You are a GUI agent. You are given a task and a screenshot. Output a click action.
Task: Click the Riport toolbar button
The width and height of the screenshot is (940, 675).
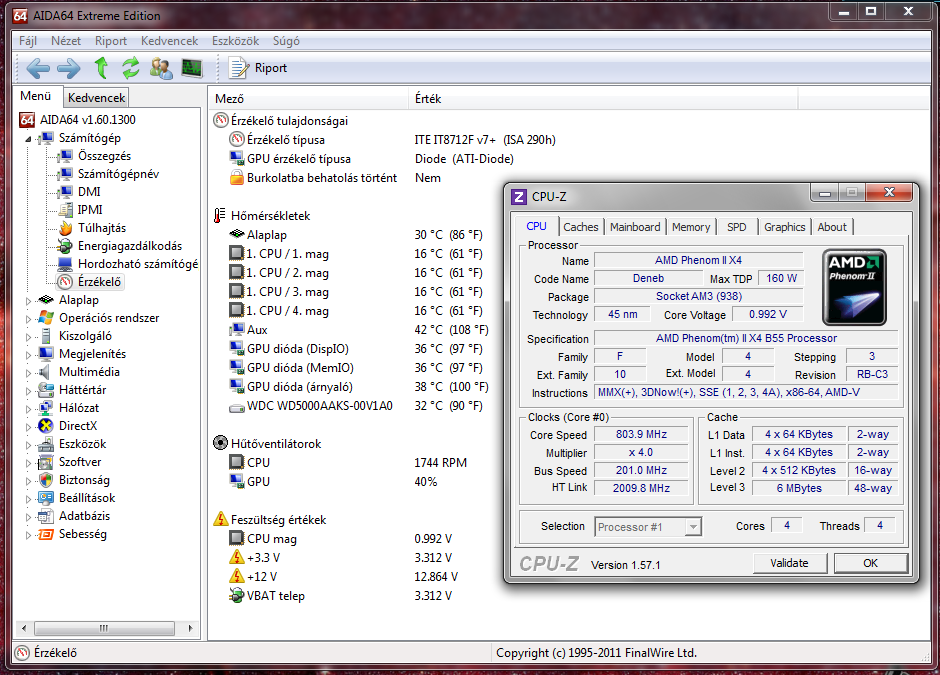pyautogui.click(x=258, y=68)
